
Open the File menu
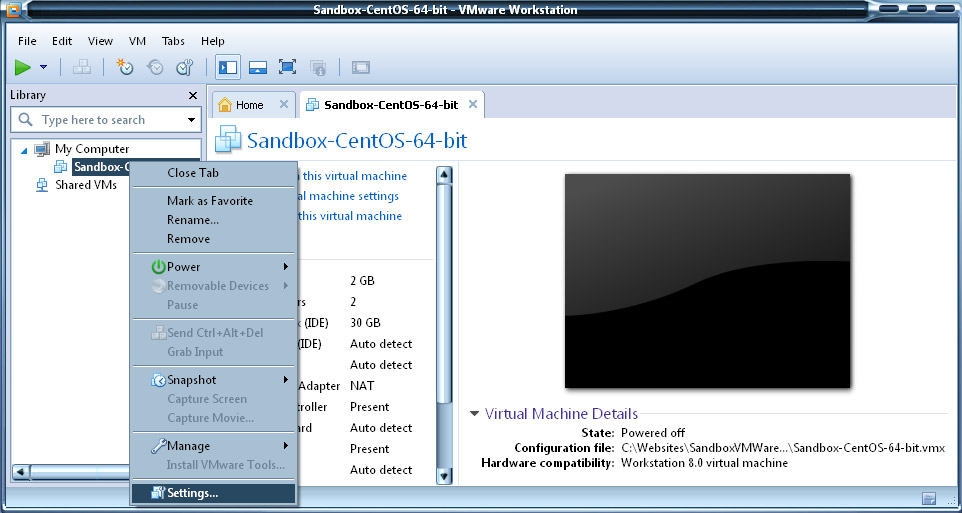(x=27, y=41)
